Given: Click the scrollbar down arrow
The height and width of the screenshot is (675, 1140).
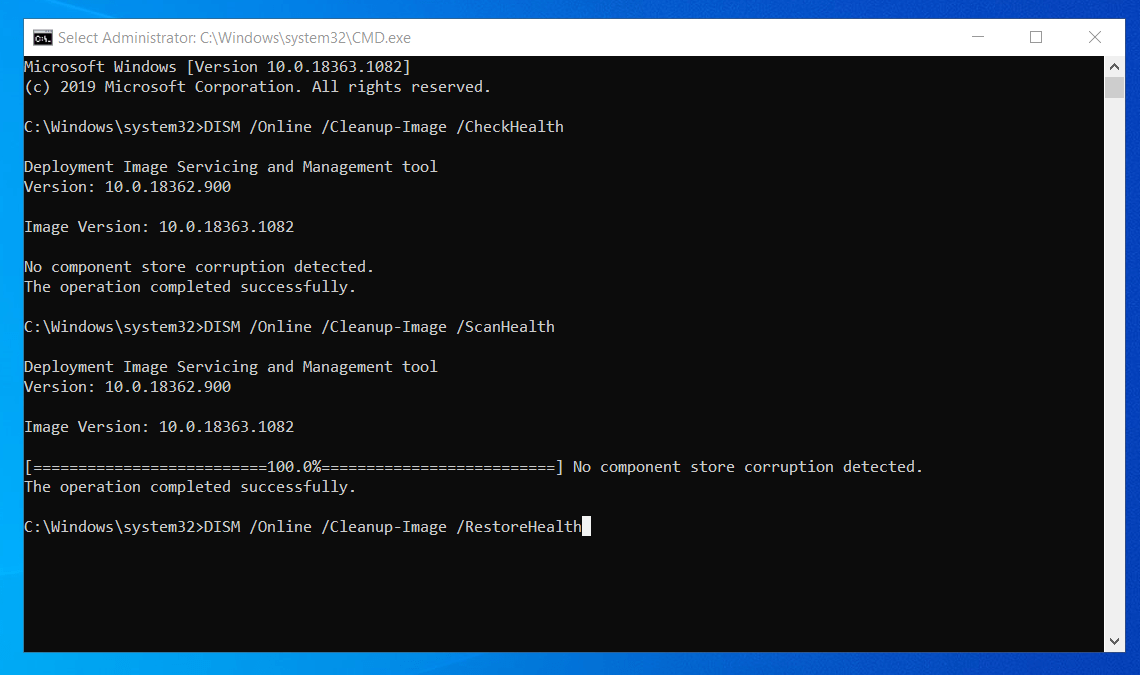Looking at the screenshot, I should pyautogui.click(x=1114, y=642).
